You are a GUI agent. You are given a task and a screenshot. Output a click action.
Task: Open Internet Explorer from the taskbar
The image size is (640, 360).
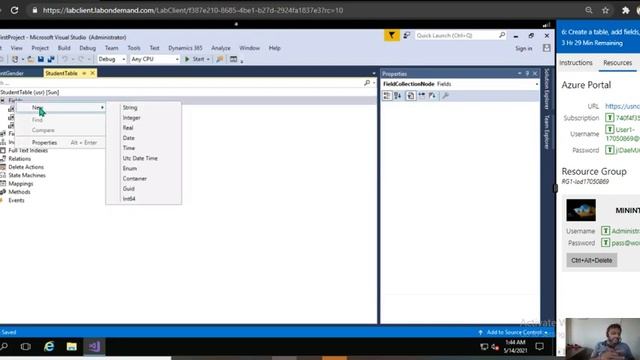49,347
